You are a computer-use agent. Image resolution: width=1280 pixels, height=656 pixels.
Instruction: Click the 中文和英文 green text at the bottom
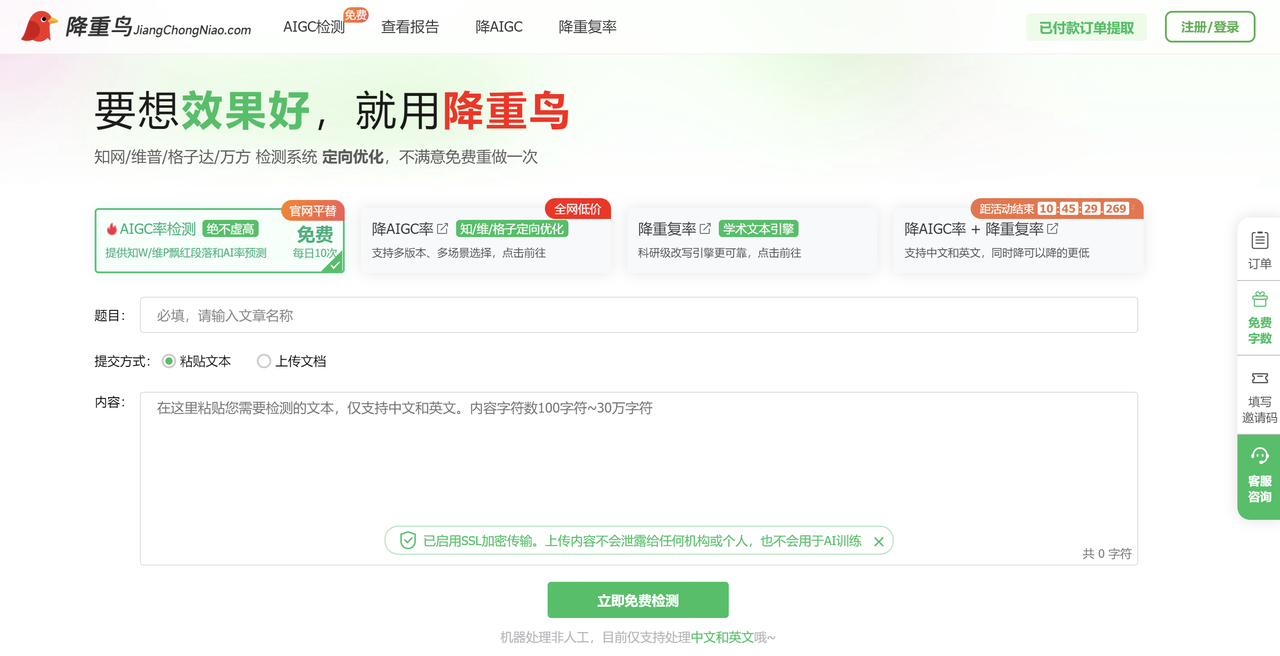(x=722, y=637)
